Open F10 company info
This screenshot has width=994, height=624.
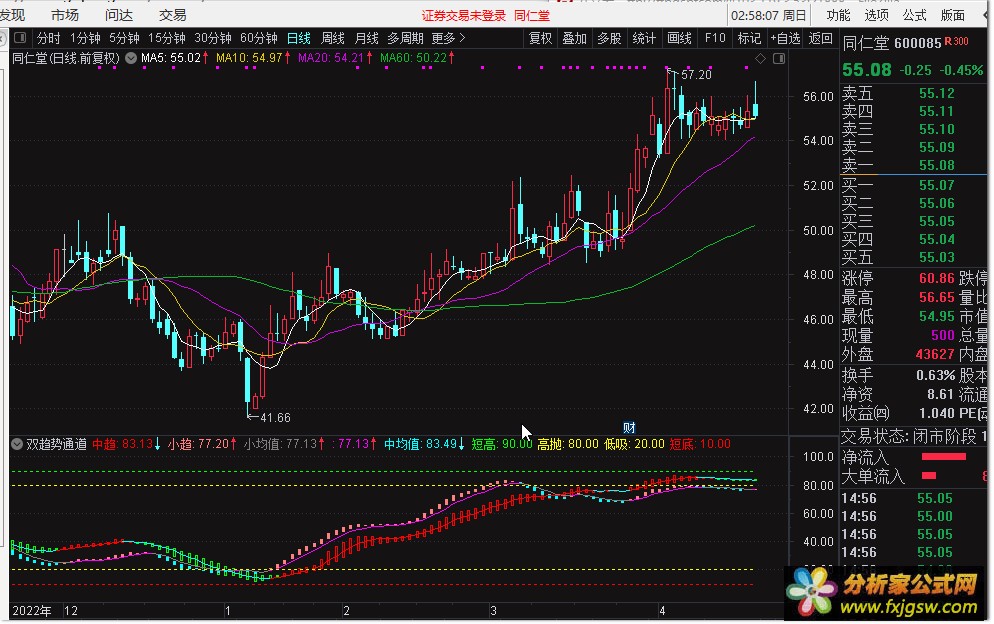point(715,38)
